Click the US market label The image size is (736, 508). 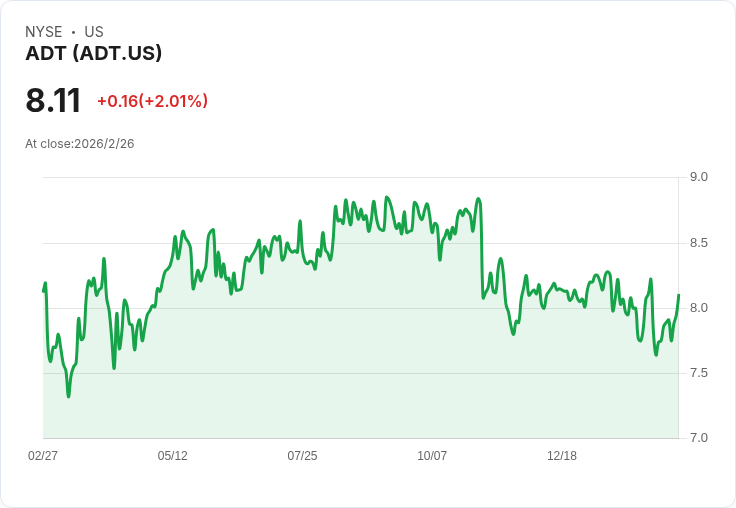coord(94,32)
